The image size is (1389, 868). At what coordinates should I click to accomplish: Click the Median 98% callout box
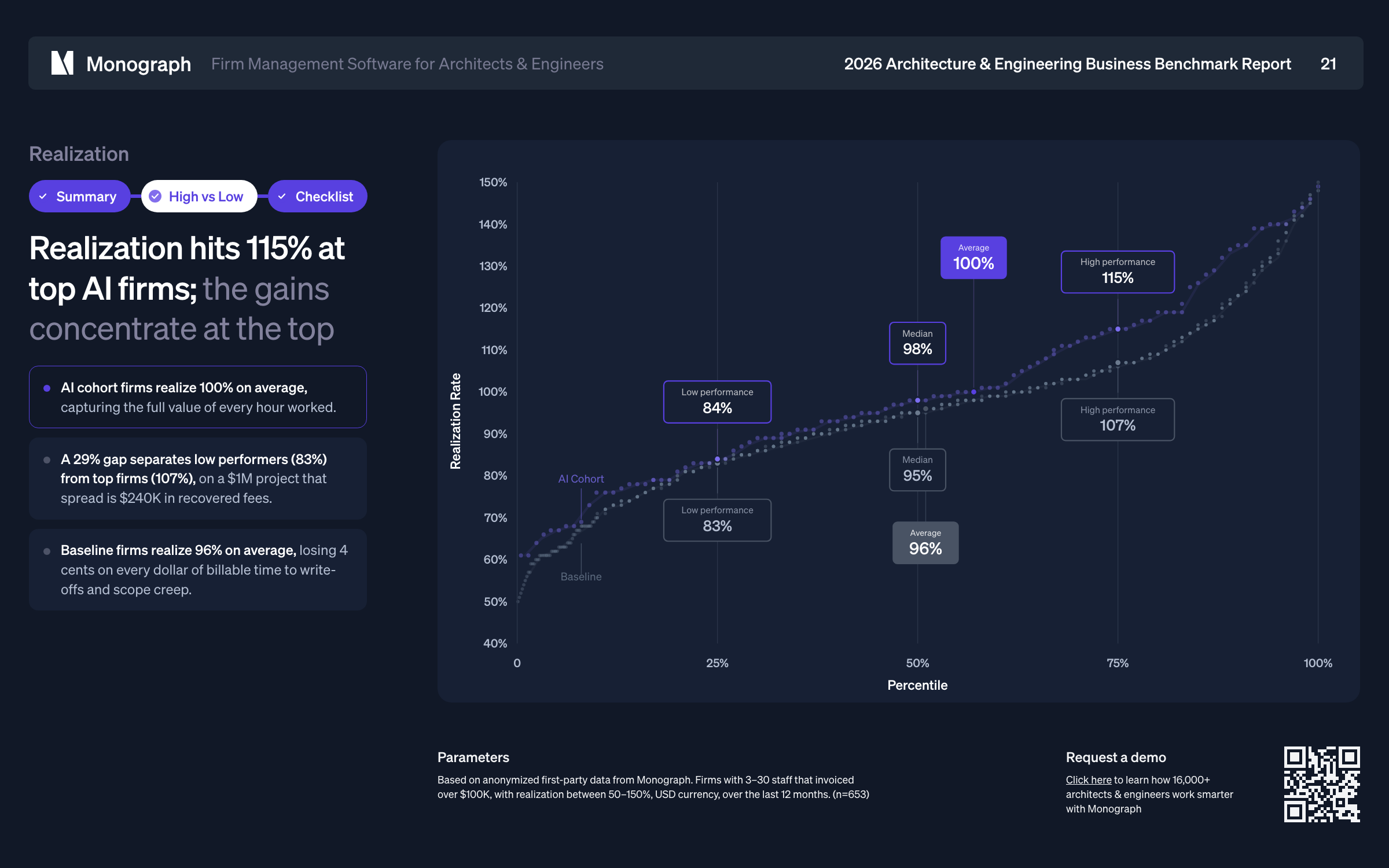coord(917,343)
